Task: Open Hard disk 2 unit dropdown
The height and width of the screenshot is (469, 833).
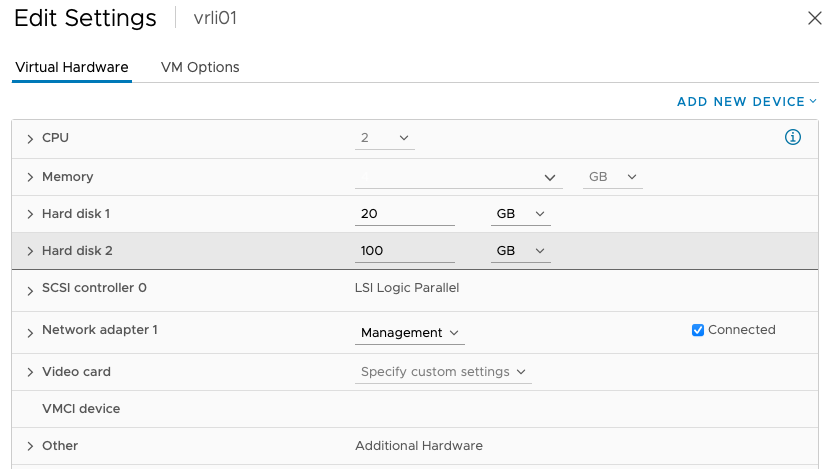Action: click(521, 251)
